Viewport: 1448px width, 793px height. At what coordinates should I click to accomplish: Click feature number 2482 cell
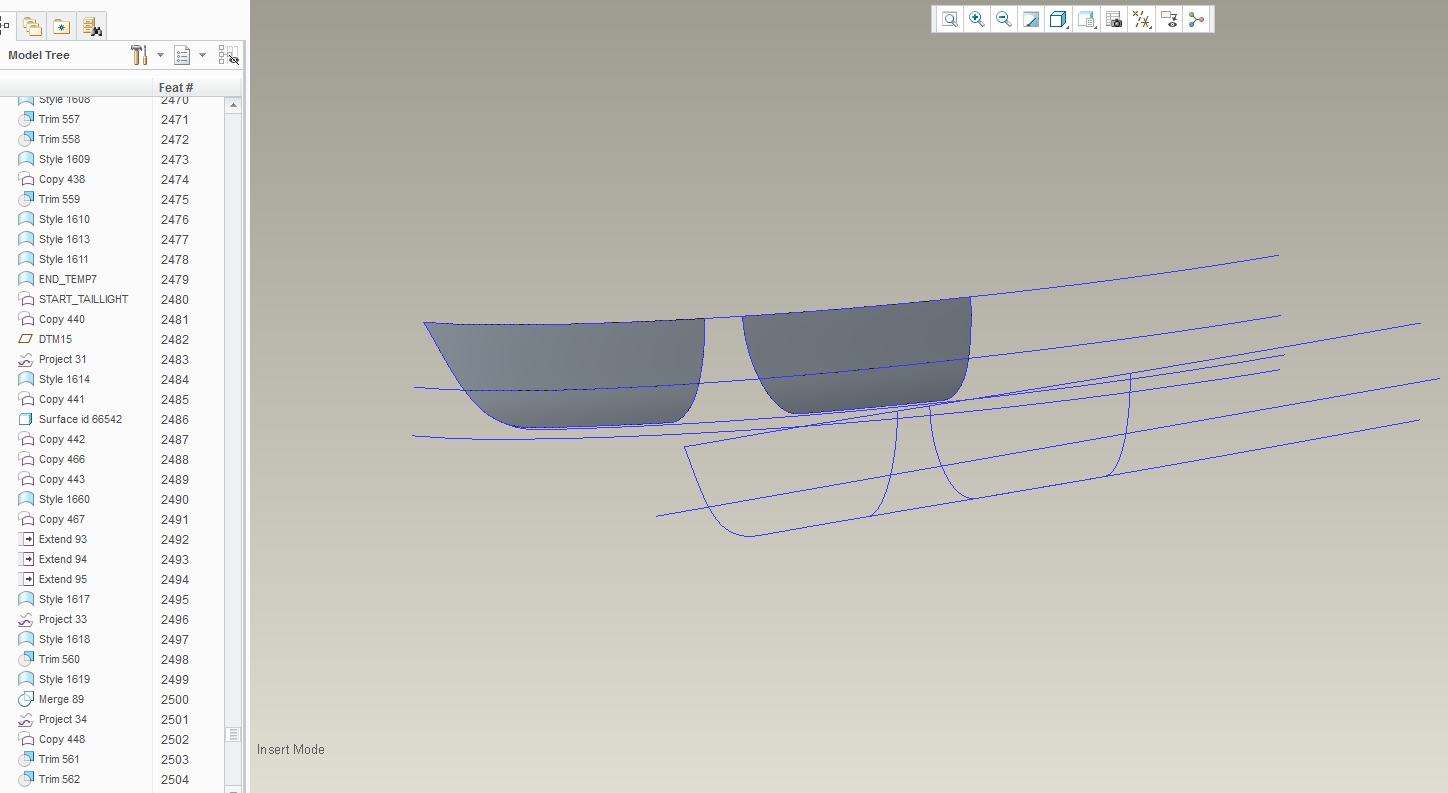(175, 340)
